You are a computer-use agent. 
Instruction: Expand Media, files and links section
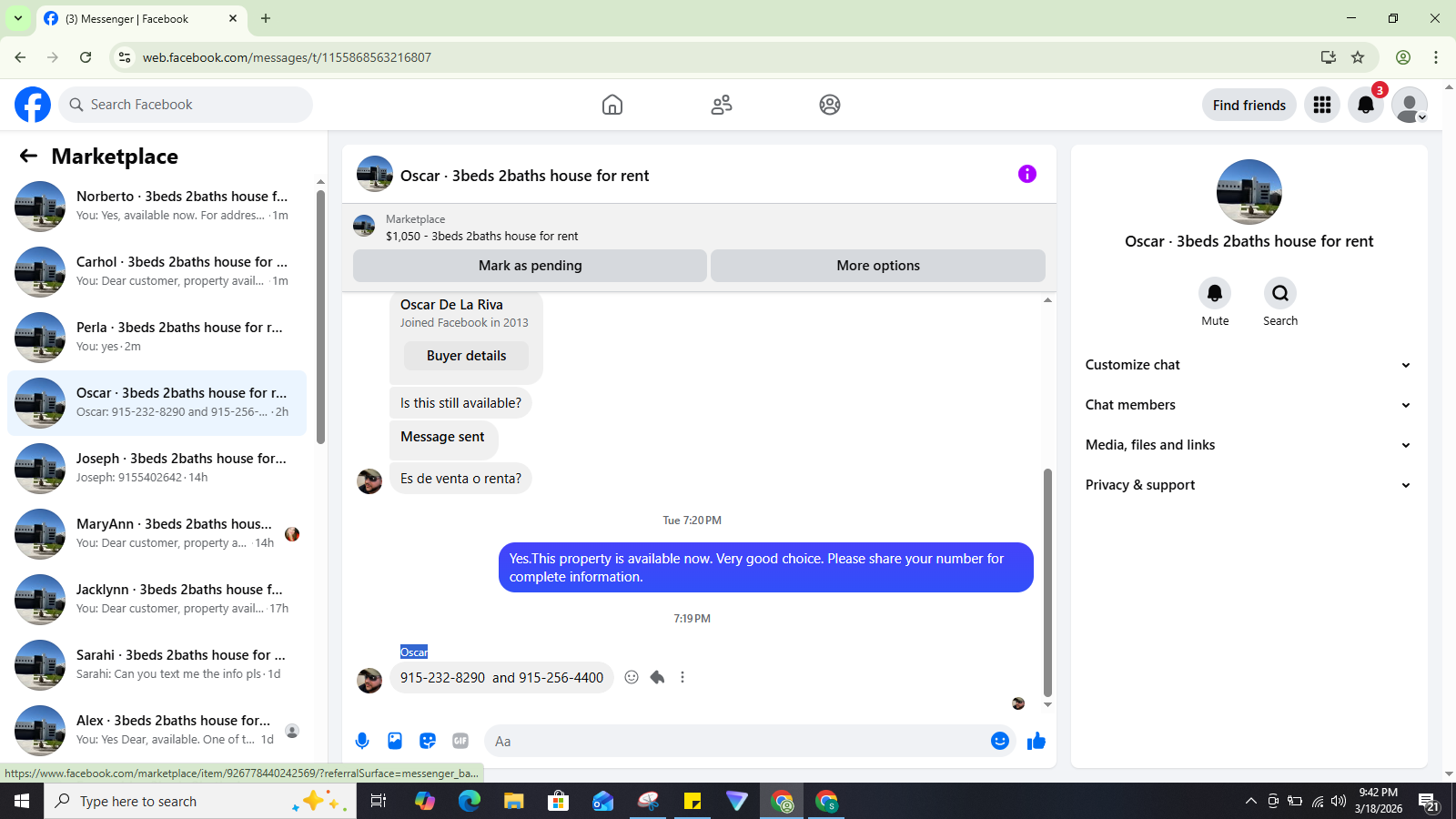pyautogui.click(x=1249, y=445)
